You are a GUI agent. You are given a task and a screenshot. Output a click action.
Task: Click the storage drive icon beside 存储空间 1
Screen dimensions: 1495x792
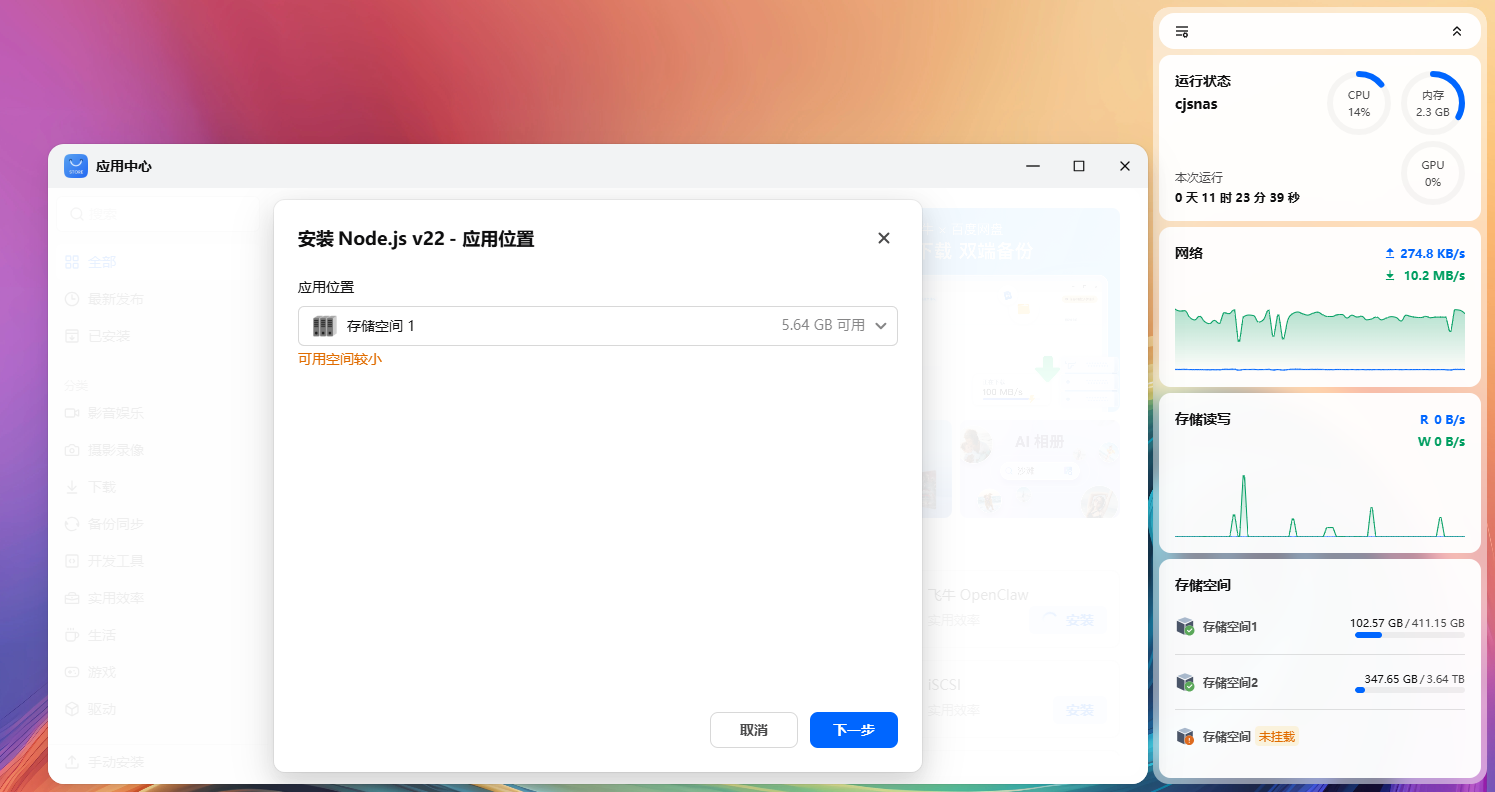point(324,326)
